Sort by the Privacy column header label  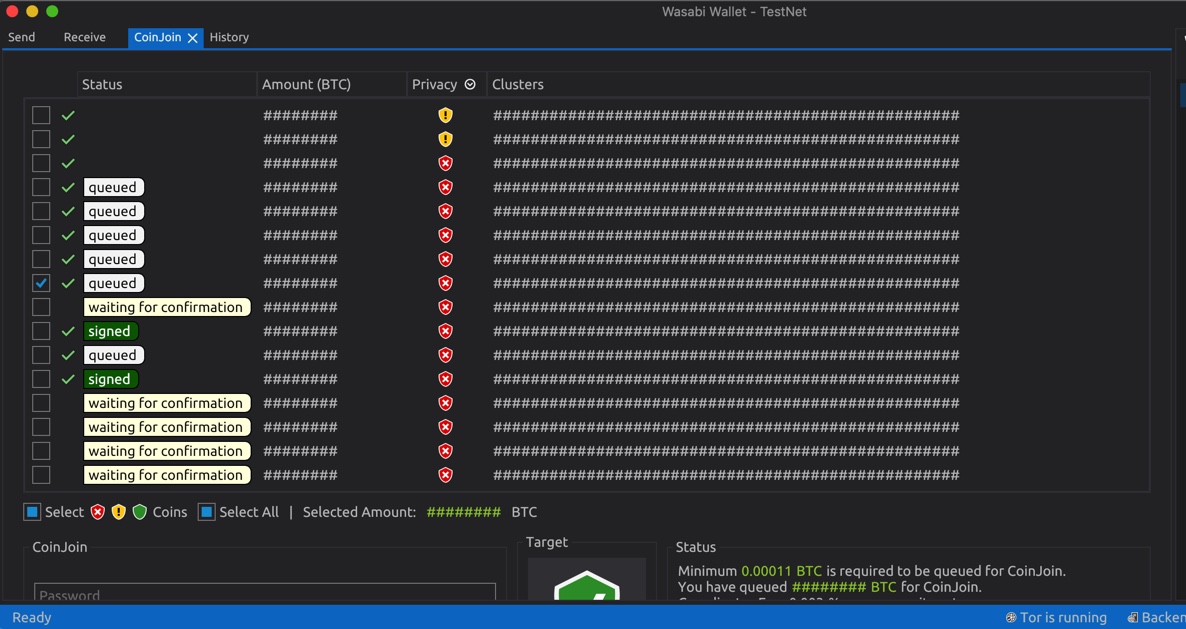coord(434,84)
